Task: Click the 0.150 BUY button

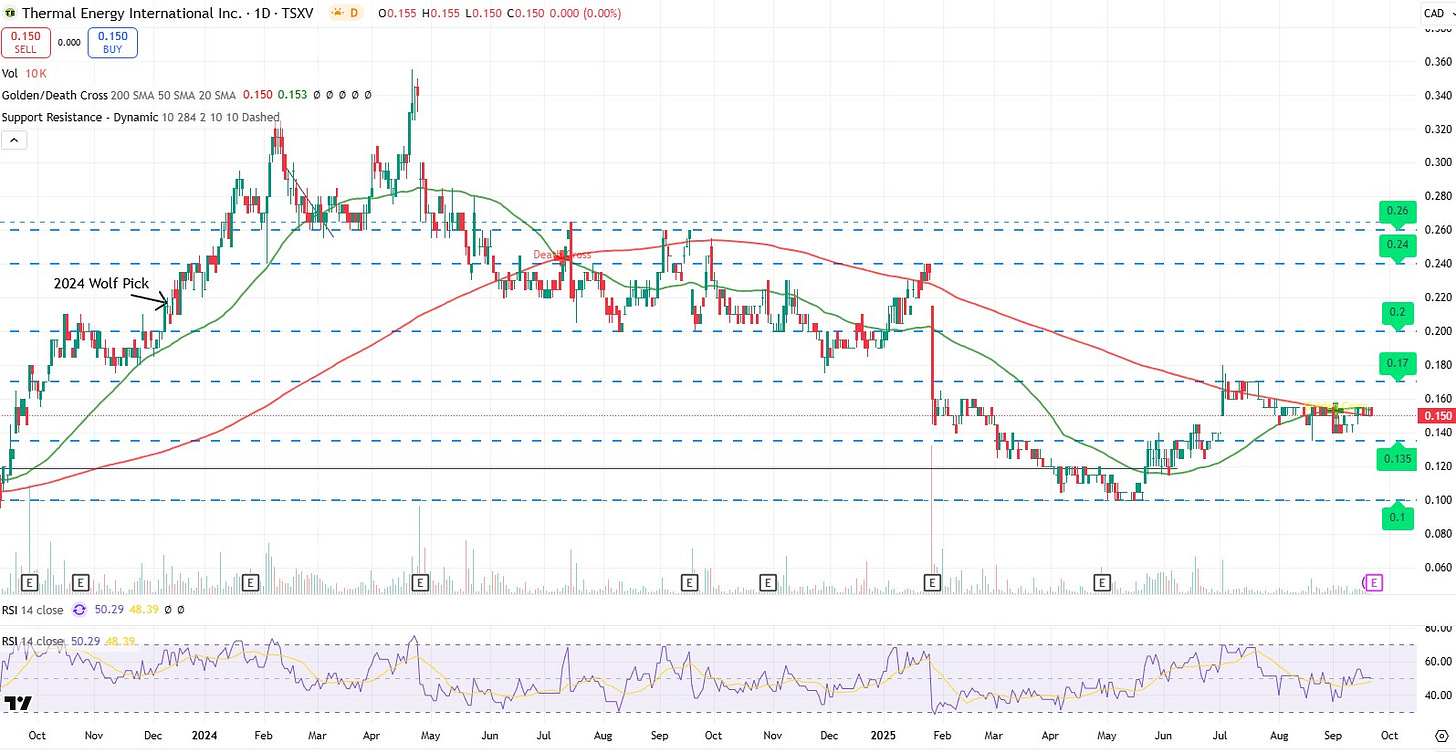Action: point(112,42)
